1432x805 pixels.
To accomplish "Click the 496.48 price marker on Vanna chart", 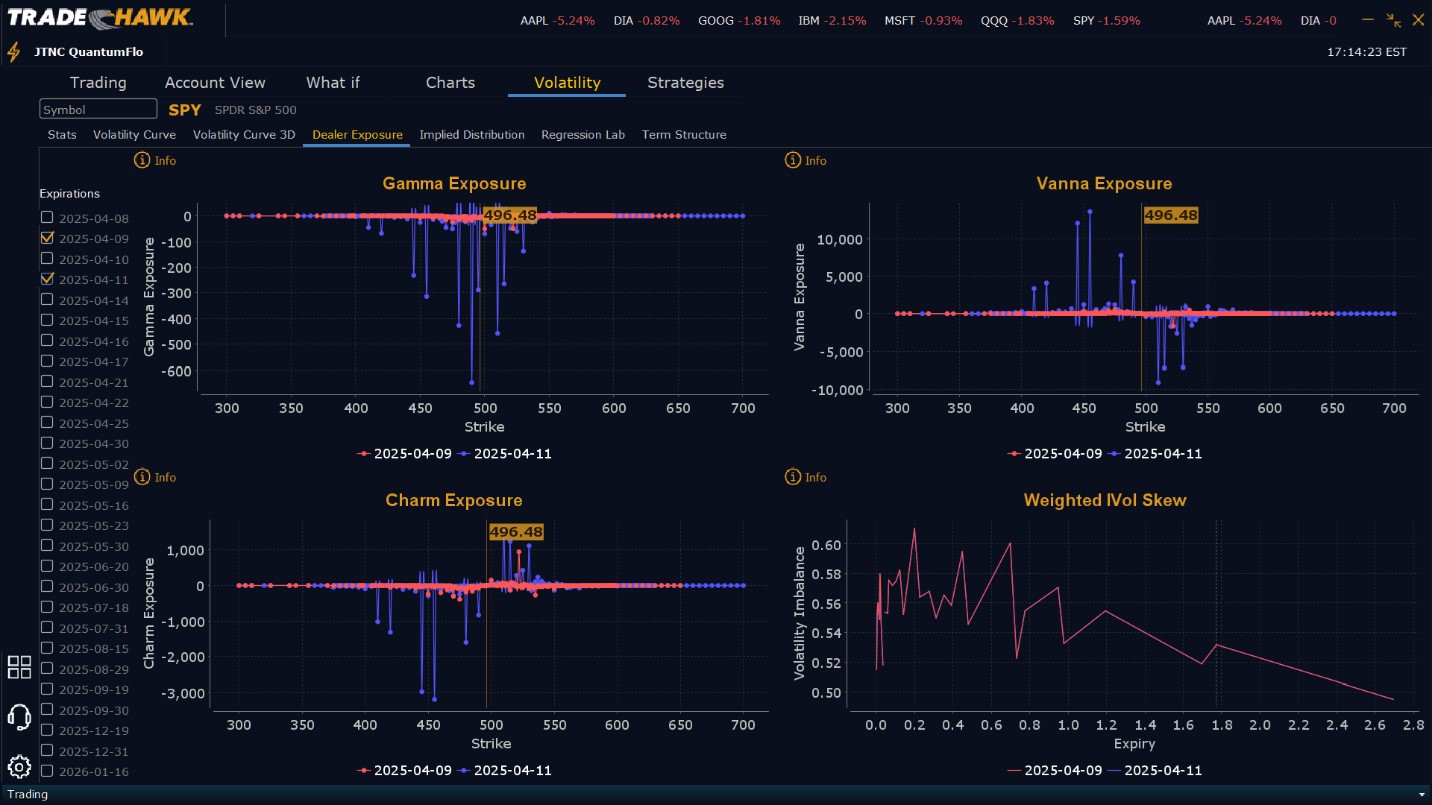I will [x=1170, y=215].
